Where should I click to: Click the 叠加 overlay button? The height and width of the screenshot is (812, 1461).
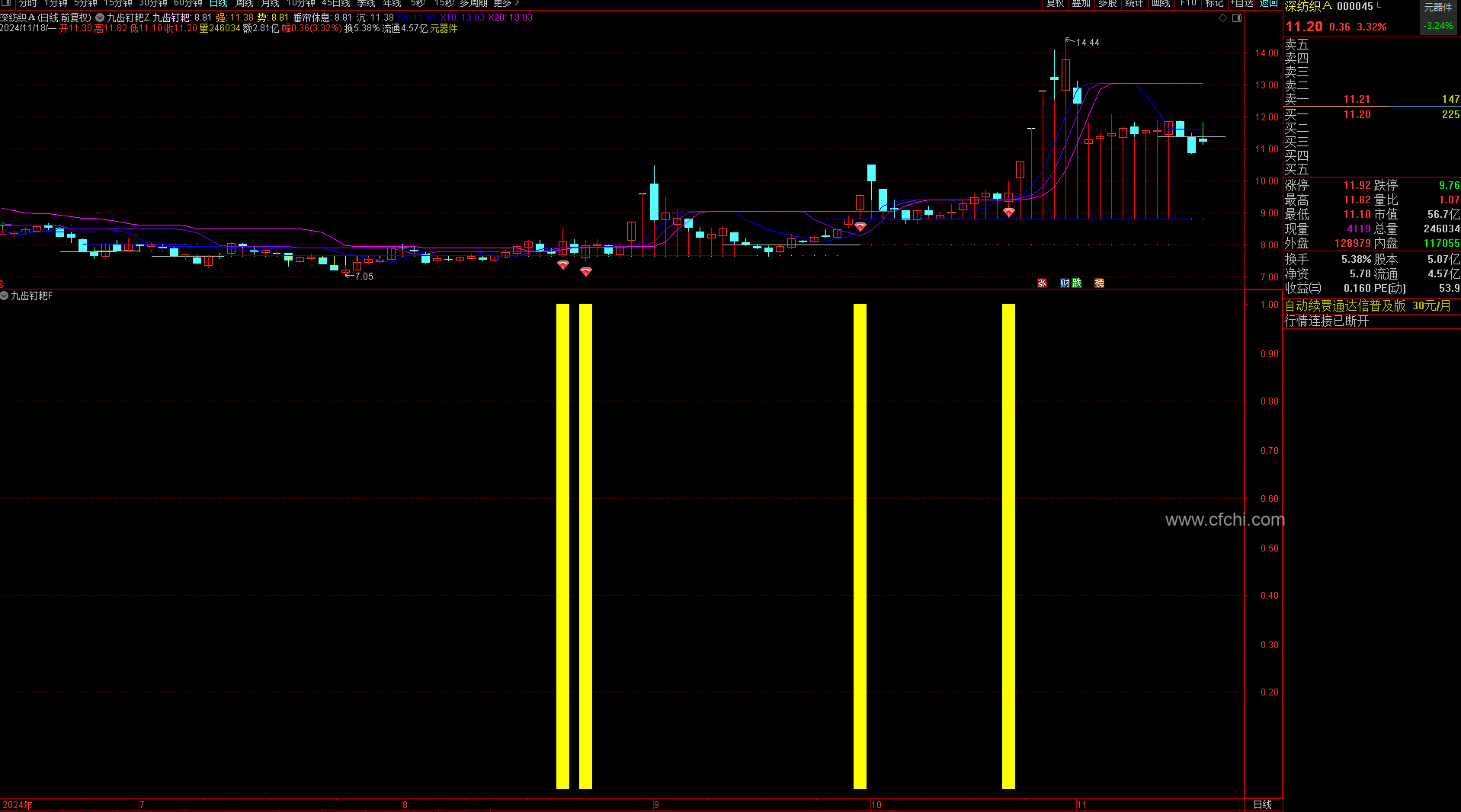[1081, 4]
